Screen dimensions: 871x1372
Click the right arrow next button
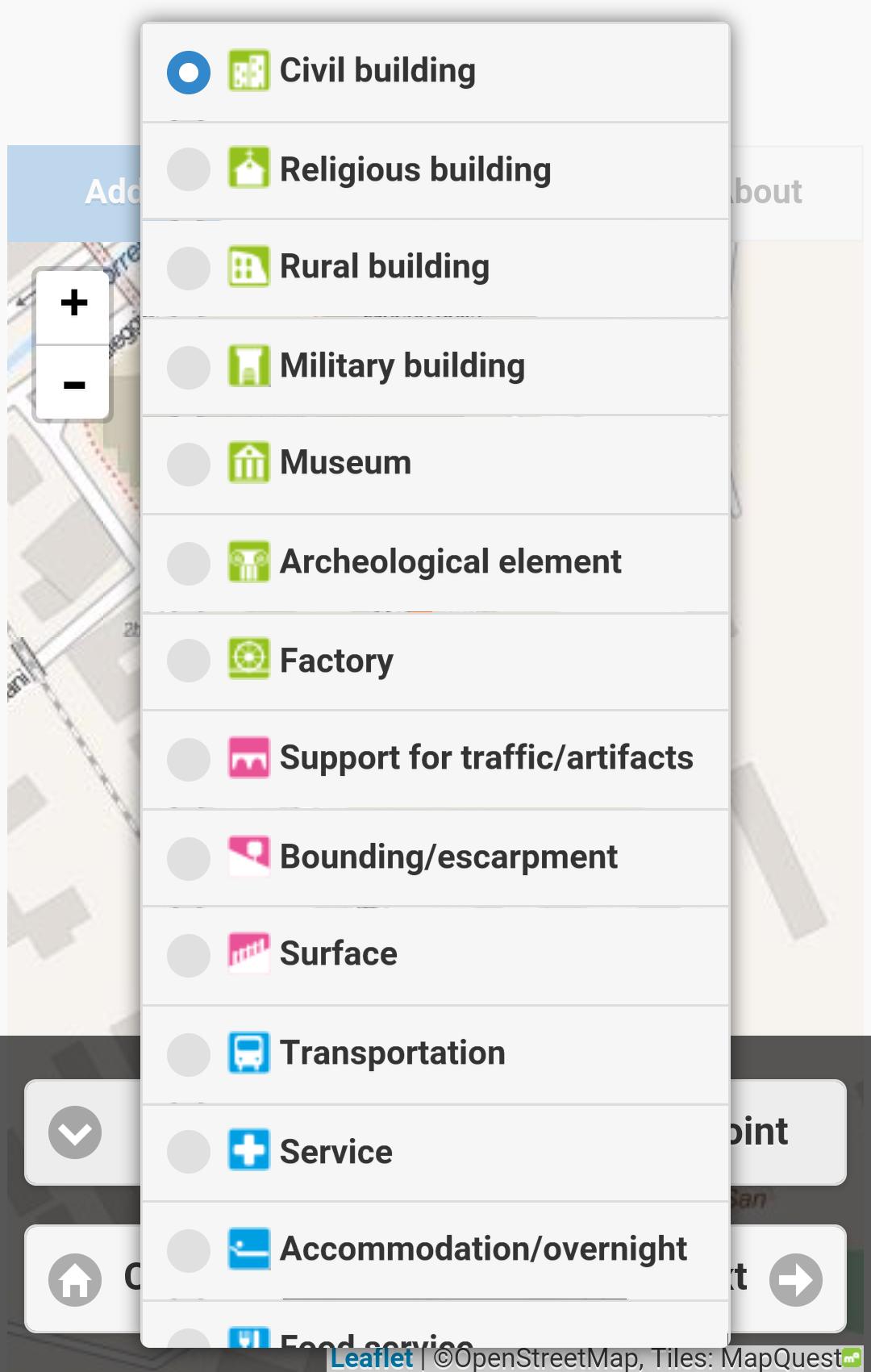tap(795, 1279)
